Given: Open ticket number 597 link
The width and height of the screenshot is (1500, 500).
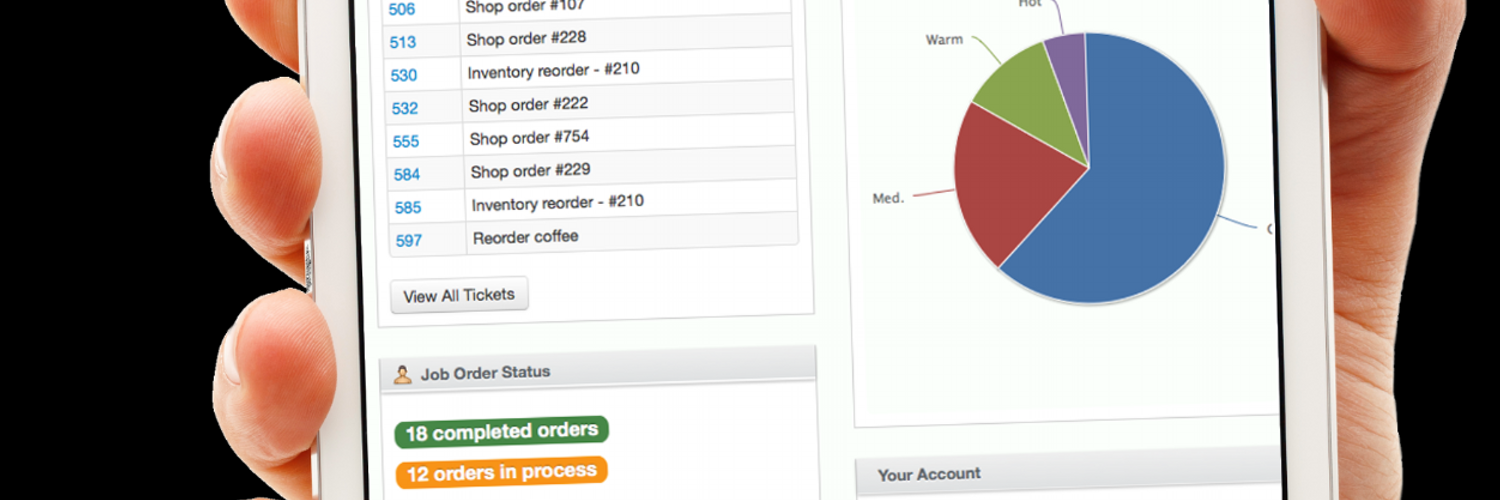Looking at the screenshot, I should [x=409, y=240].
